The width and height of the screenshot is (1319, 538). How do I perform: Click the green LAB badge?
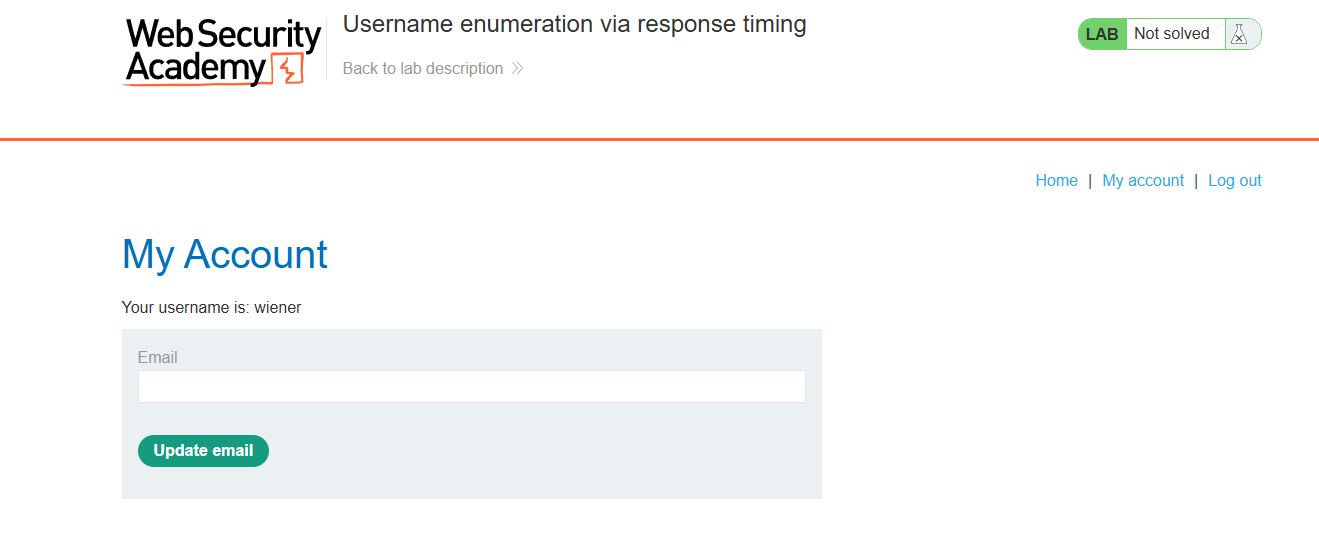pyautogui.click(x=1102, y=34)
